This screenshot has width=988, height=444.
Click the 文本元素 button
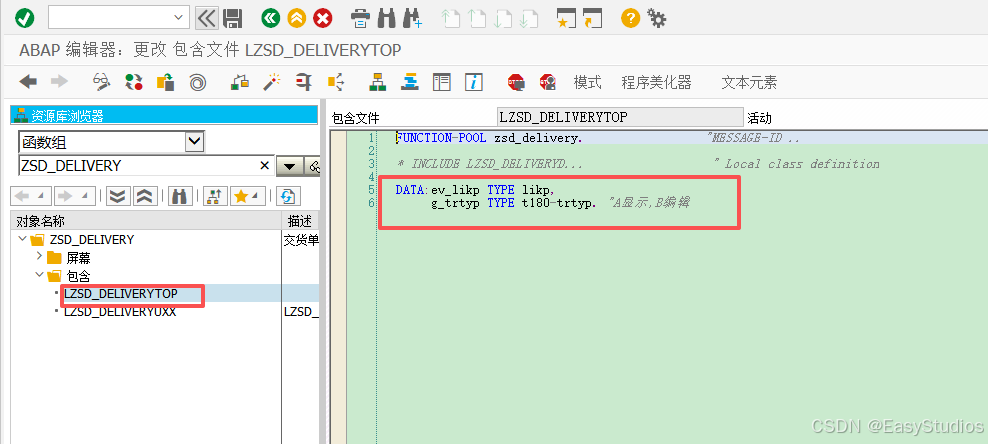pos(749,82)
